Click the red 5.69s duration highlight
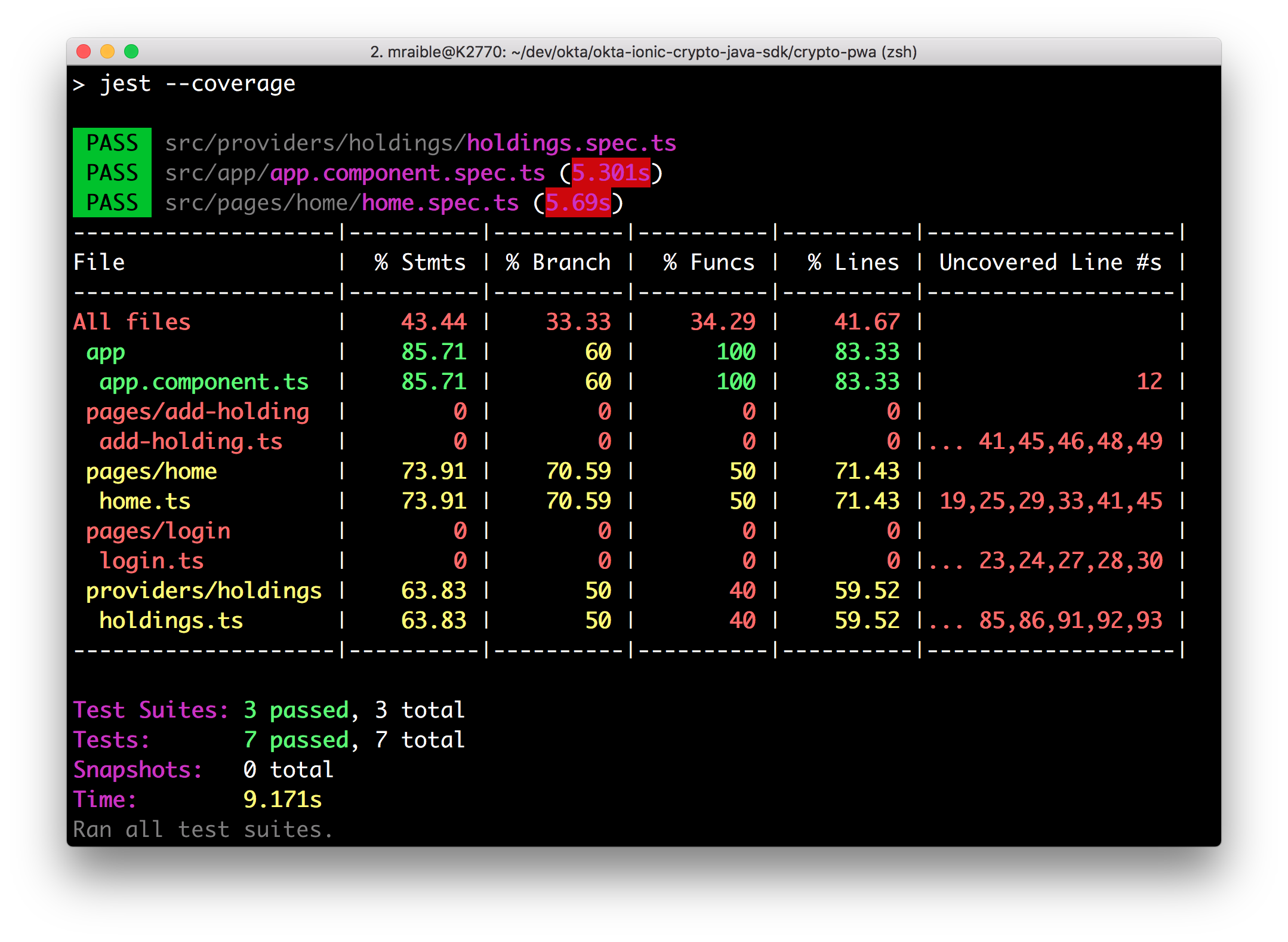 pos(577,203)
